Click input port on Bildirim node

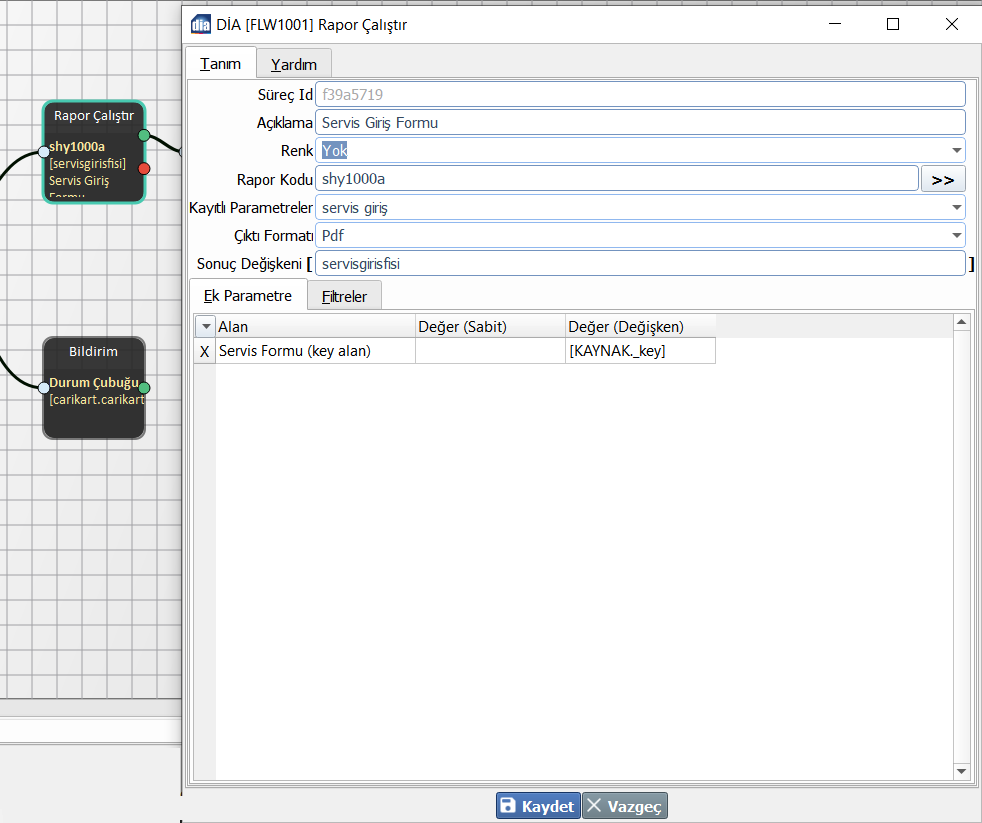(43, 388)
